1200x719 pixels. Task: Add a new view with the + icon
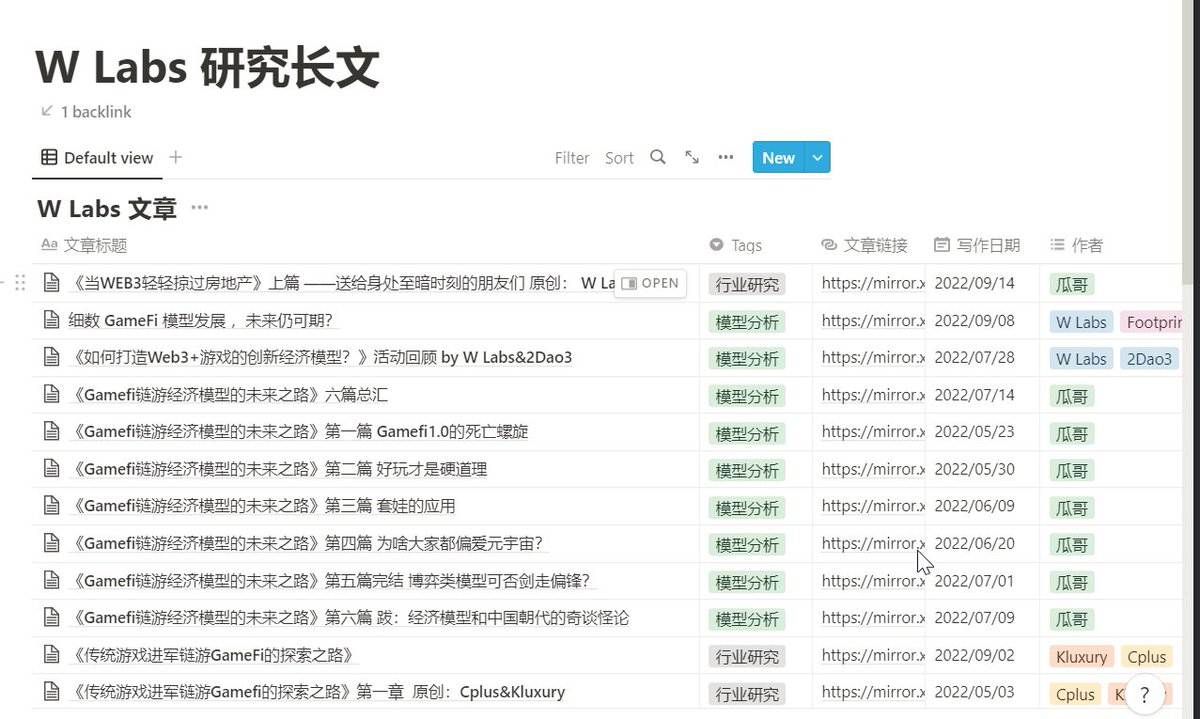(175, 157)
